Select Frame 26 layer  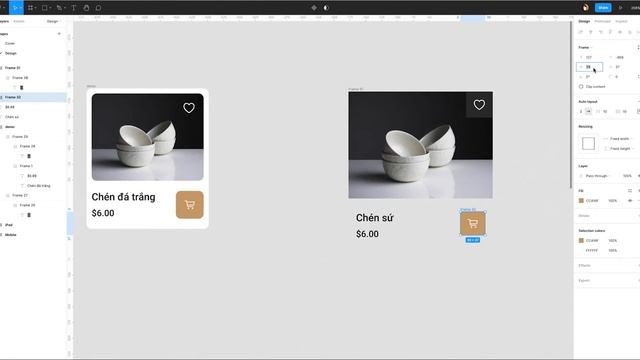[x=27, y=205]
